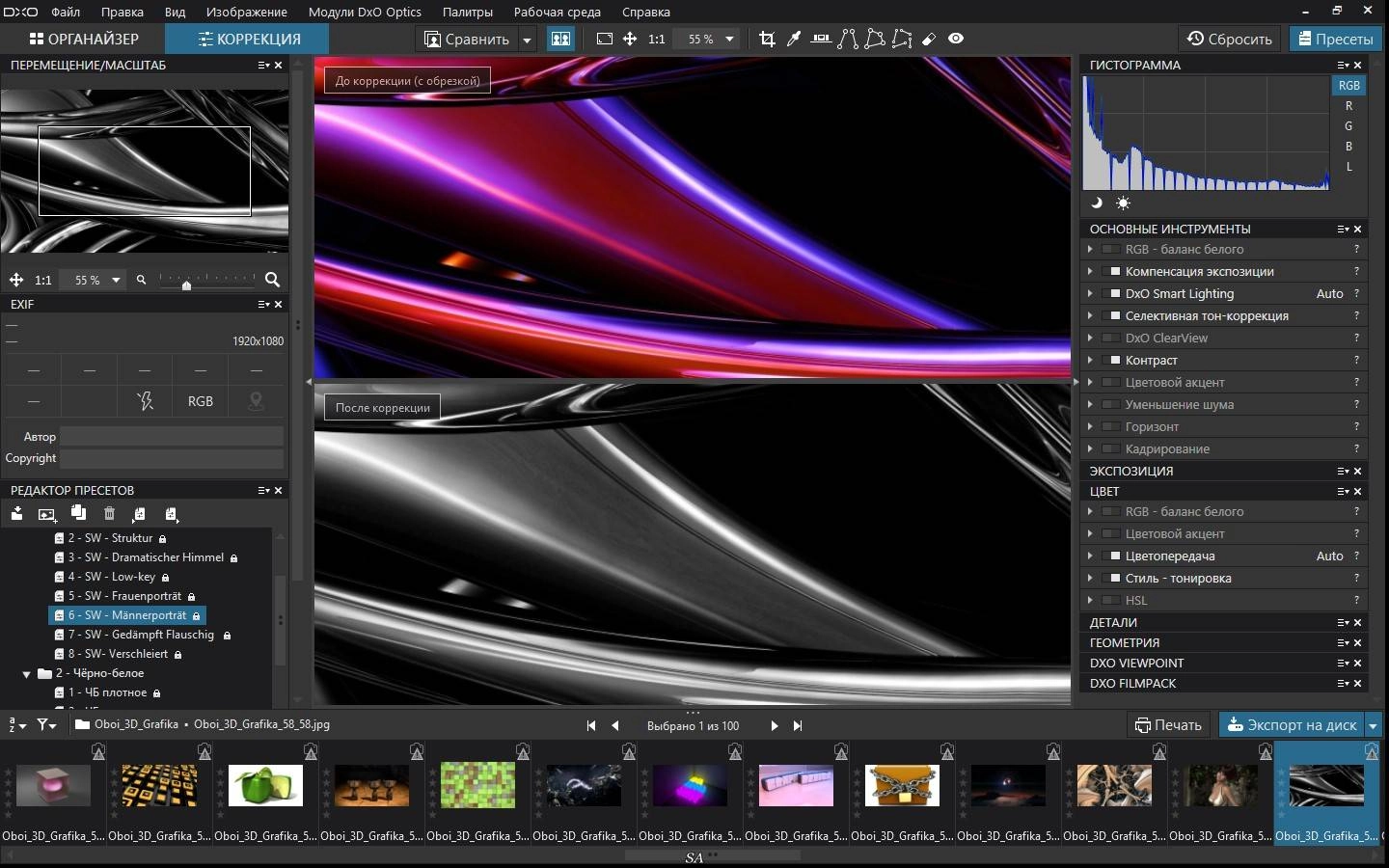Select preset 4 - SW - Low-key

111,577
